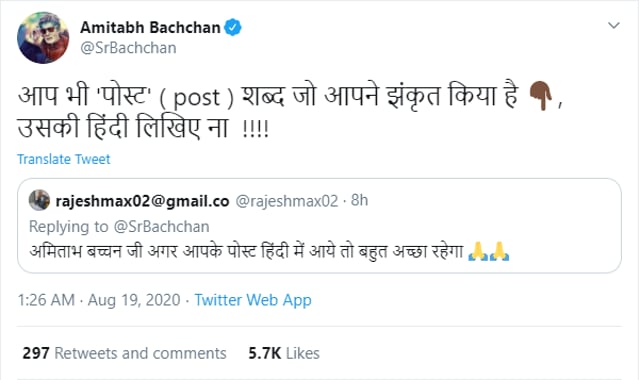Screen dimensions: 640x380
Task: Open the rajeshmax02@gmail.co display name
Action: 142,201
